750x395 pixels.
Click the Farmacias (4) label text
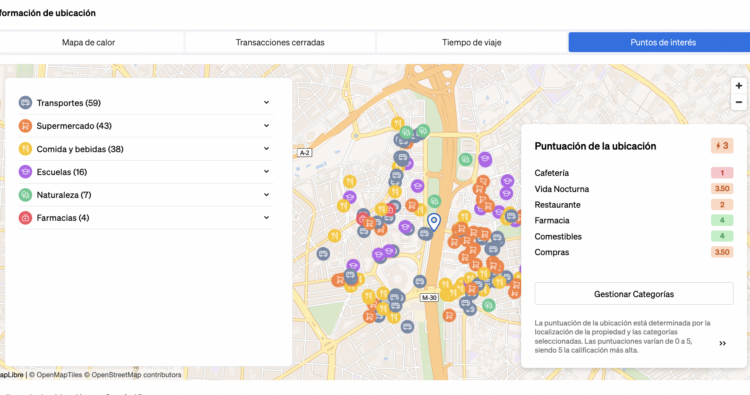point(63,218)
